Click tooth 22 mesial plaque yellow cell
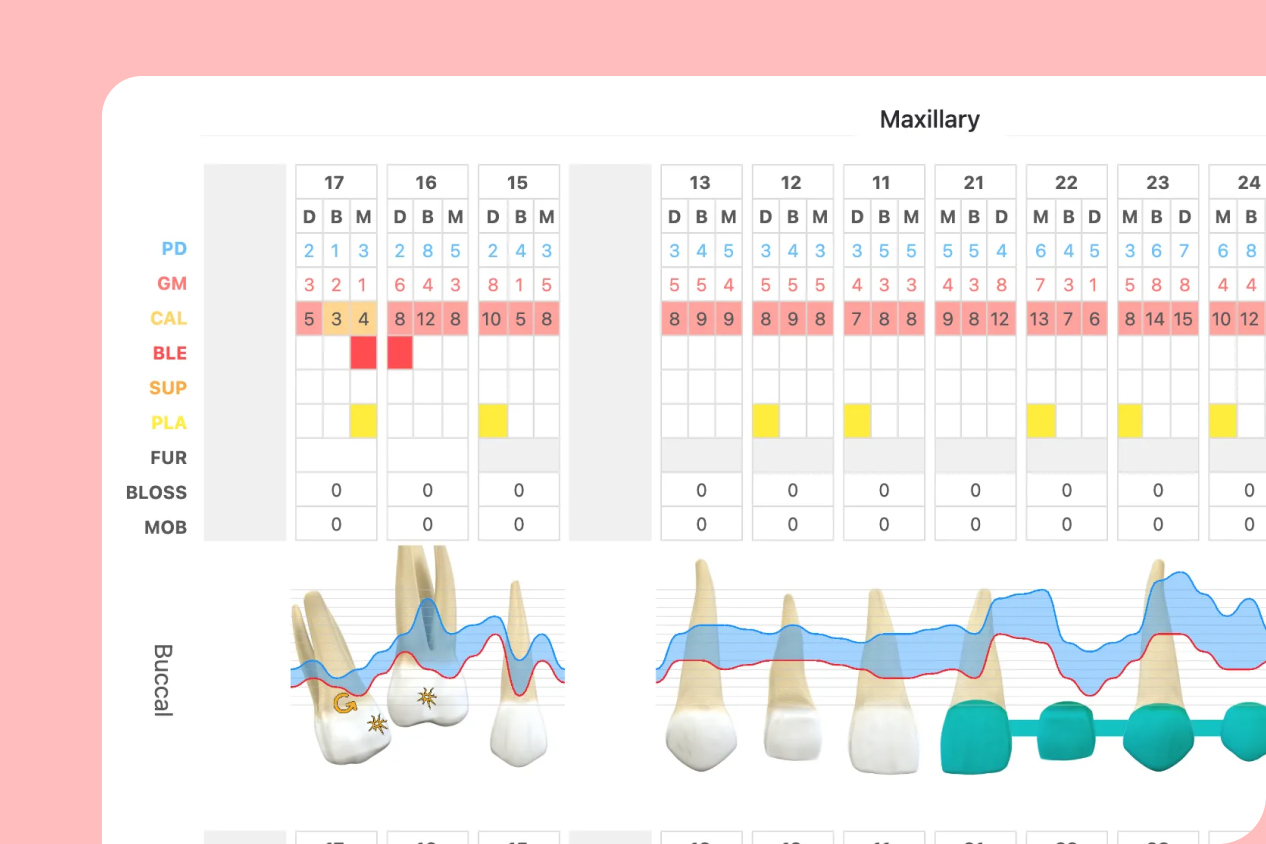Screen dimensions: 1266x844 (1041, 422)
